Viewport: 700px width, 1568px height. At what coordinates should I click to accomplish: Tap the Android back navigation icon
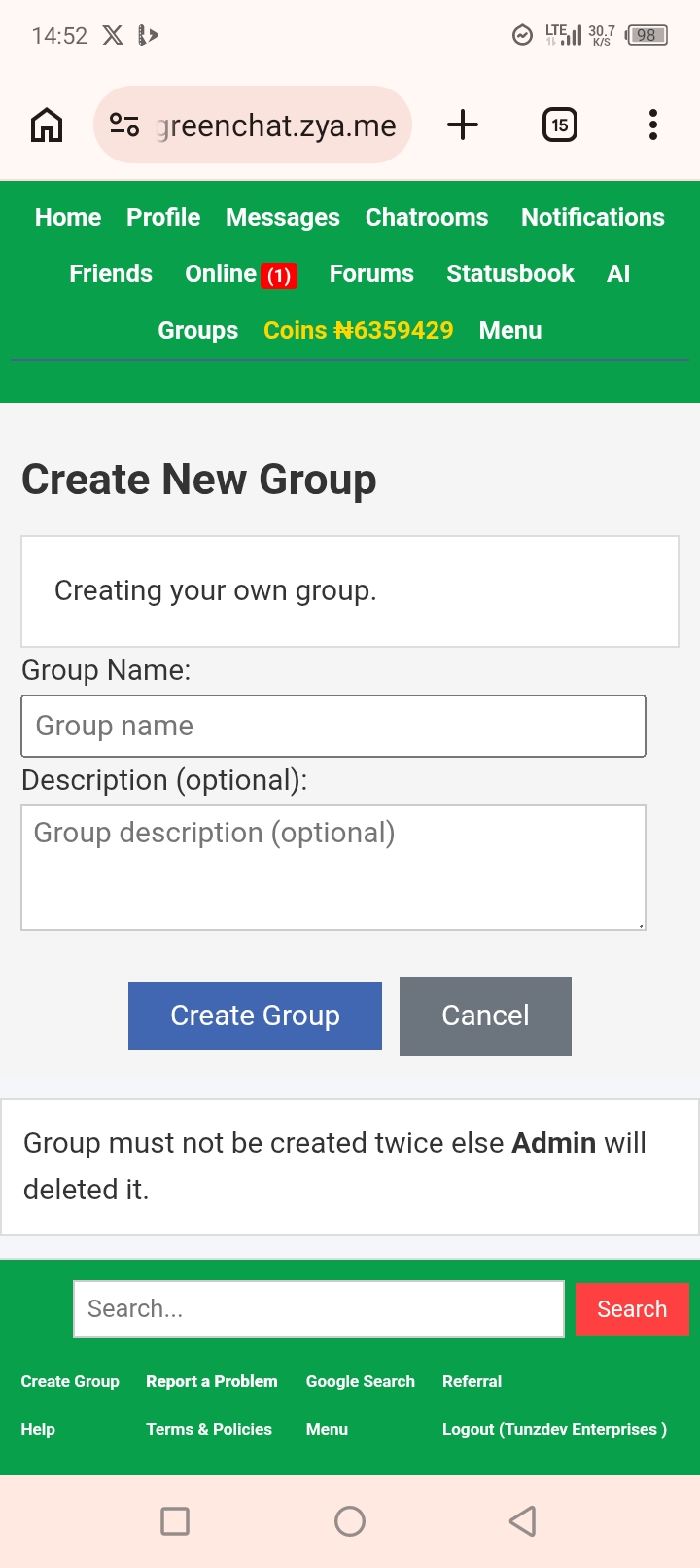[523, 1521]
